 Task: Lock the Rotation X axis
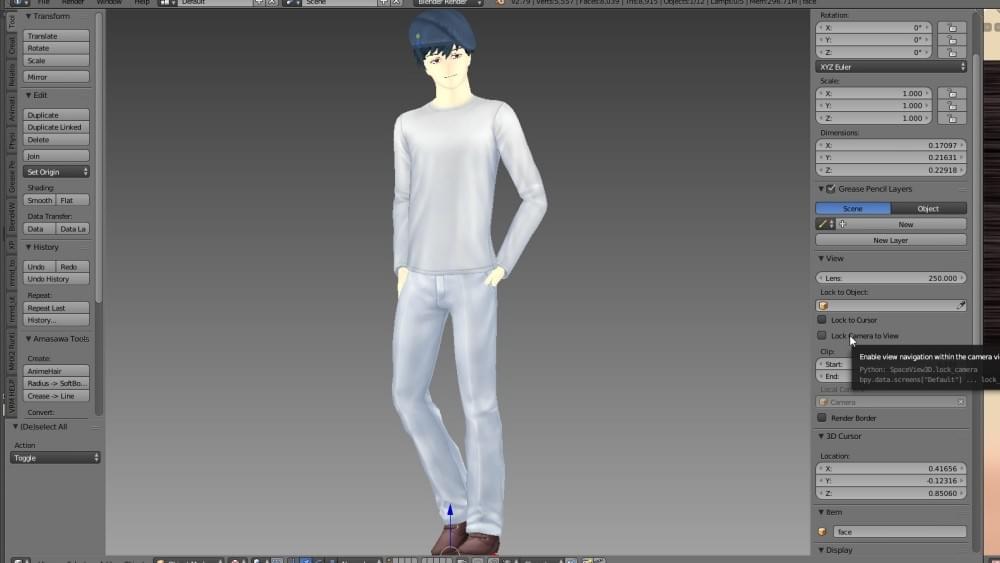click(952, 27)
